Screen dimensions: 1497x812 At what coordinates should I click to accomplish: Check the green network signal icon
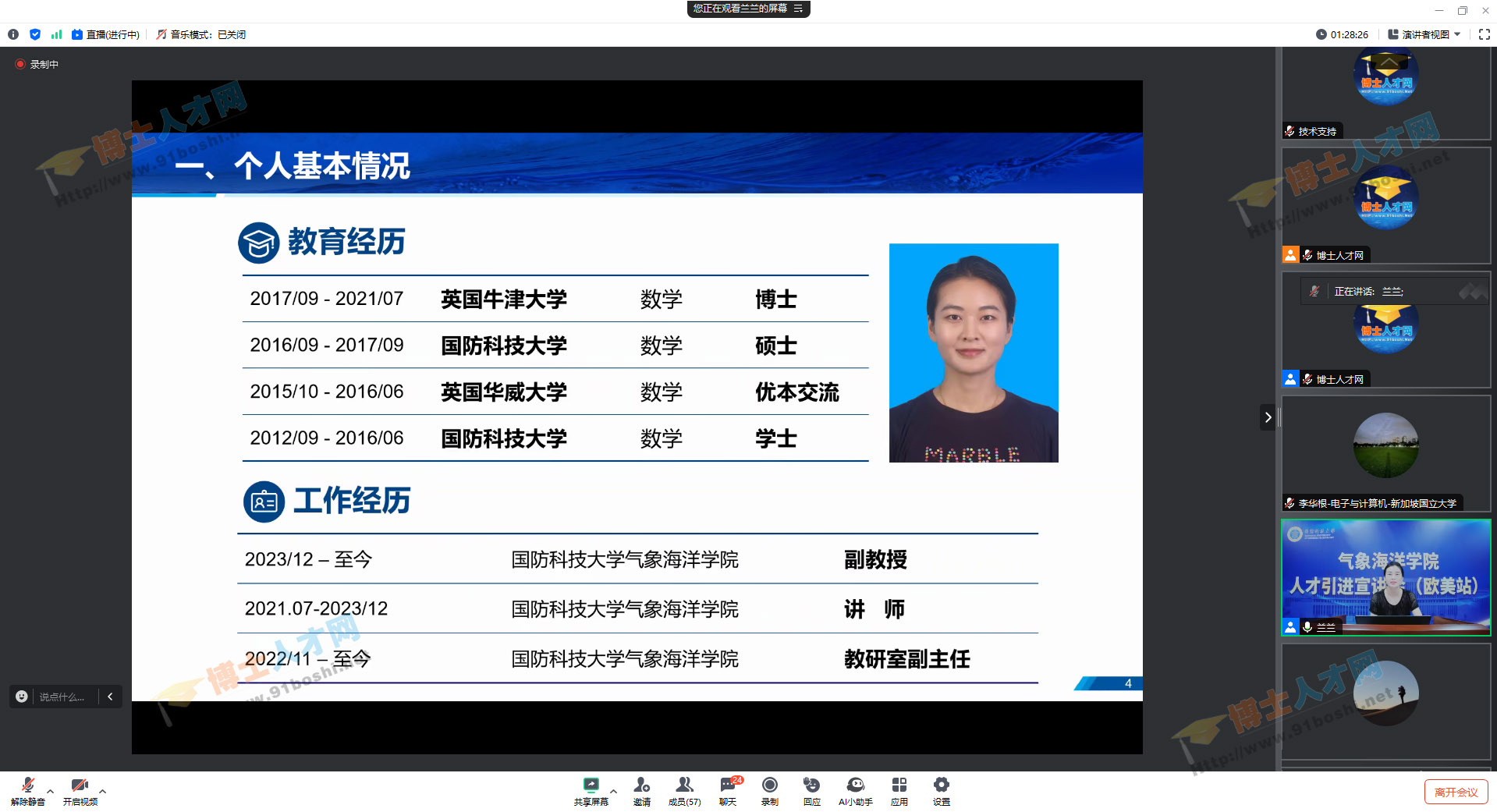[56, 34]
